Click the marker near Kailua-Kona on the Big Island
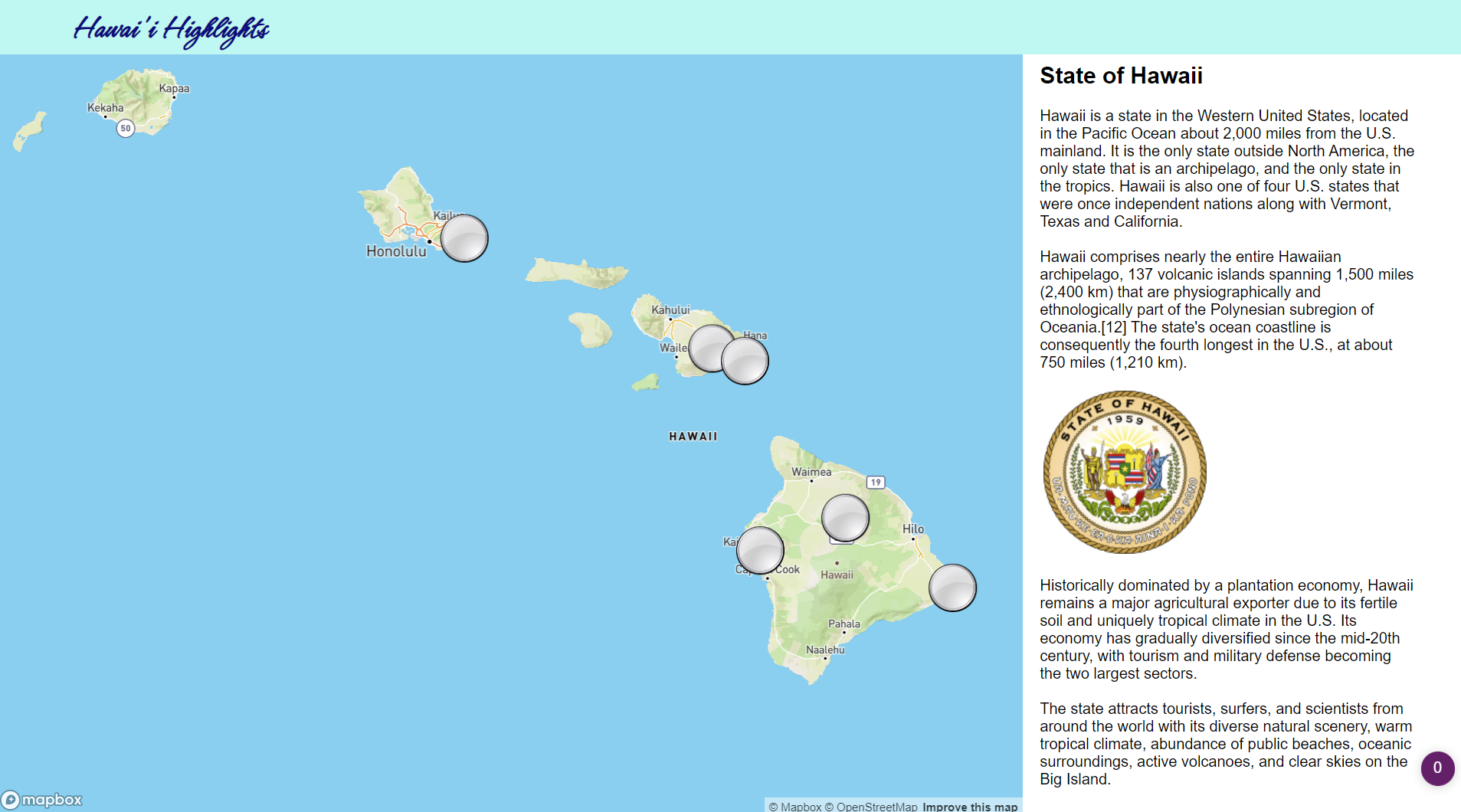This screenshot has height=812, width=1461. click(x=759, y=549)
